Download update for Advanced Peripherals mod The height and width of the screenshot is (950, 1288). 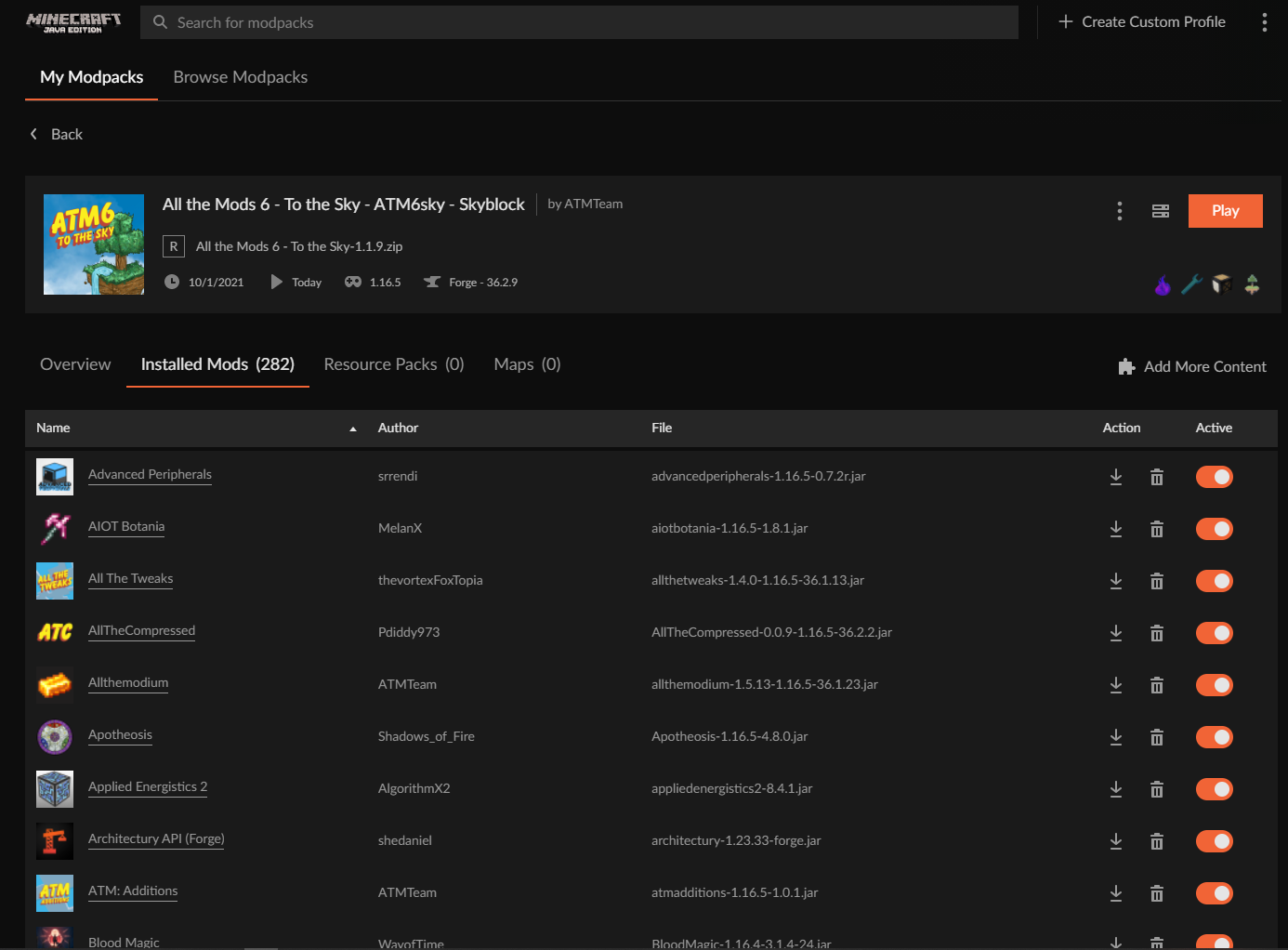tap(1116, 477)
